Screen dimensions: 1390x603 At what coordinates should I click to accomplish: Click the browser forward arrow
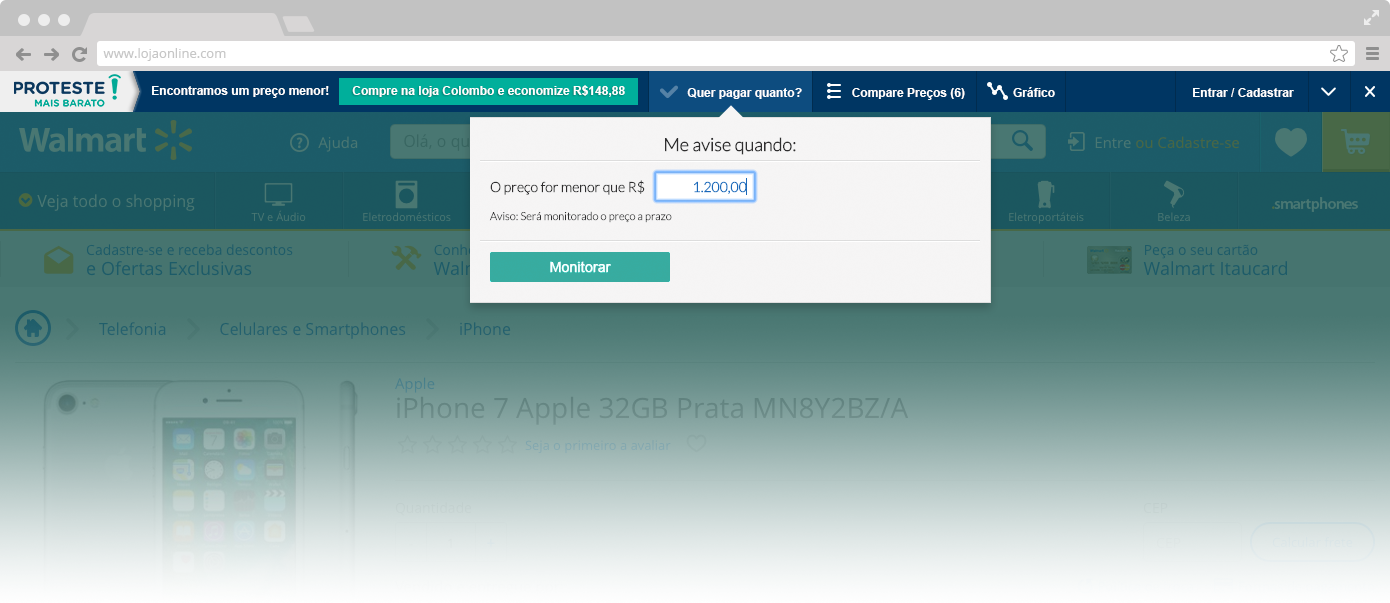point(51,54)
